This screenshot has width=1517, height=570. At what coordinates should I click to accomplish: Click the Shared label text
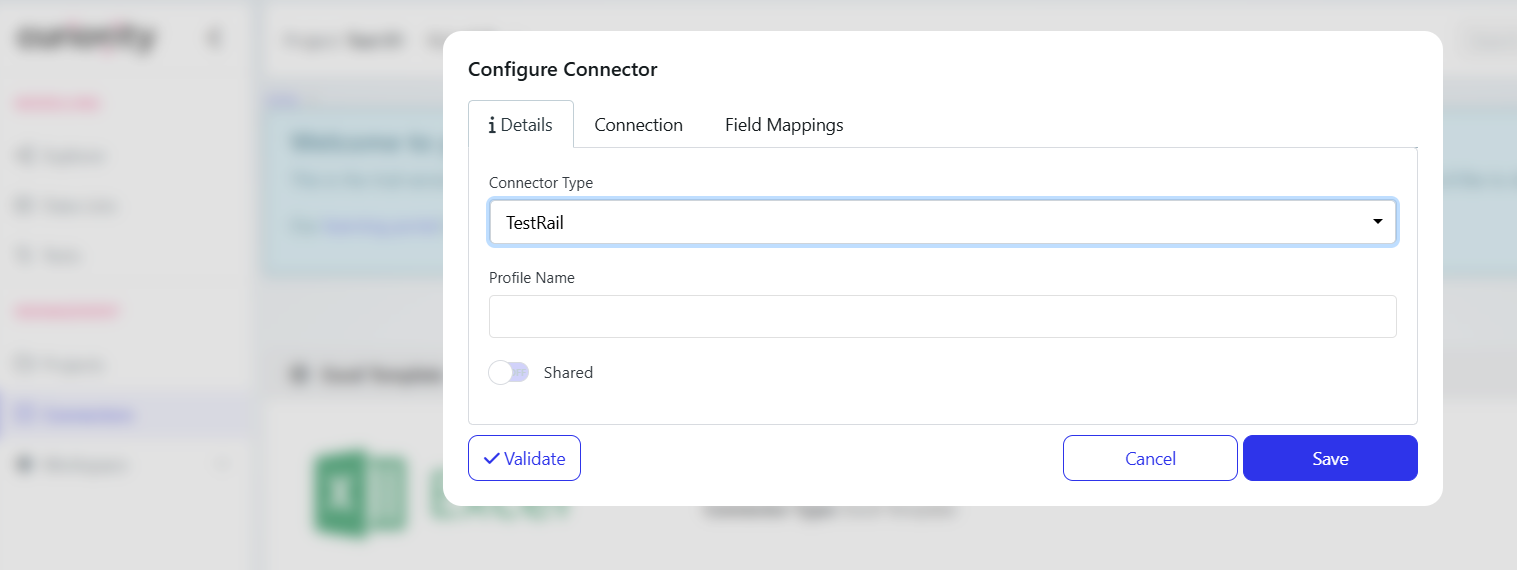(x=568, y=373)
